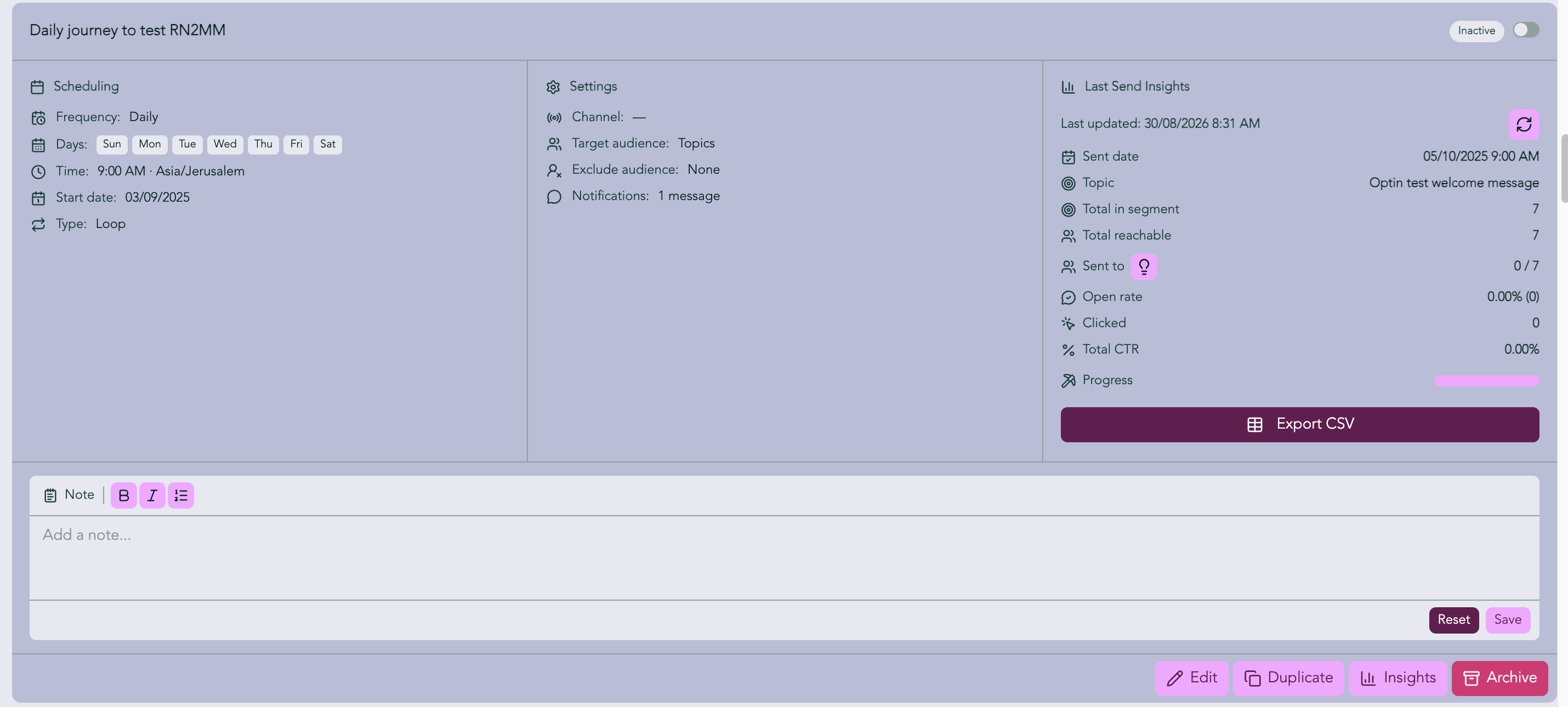Image resolution: width=1568 pixels, height=707 pixels.
Task: Export last send data as CSV
Action: click(1299, 424)
